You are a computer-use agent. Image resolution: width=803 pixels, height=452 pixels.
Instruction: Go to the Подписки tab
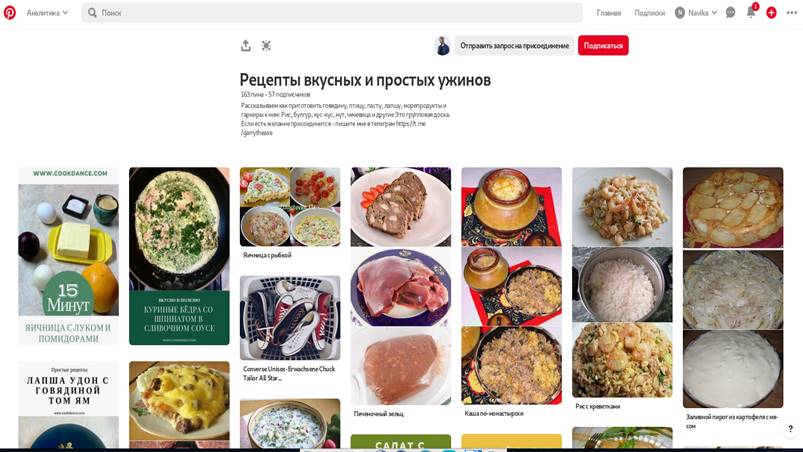(x=649, y=13)
